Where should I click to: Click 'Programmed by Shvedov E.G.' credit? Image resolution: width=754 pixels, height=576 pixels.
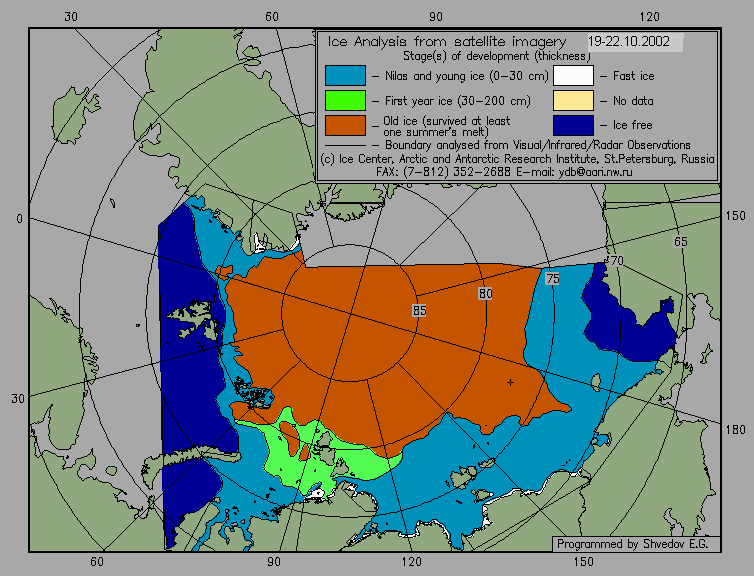632,544
